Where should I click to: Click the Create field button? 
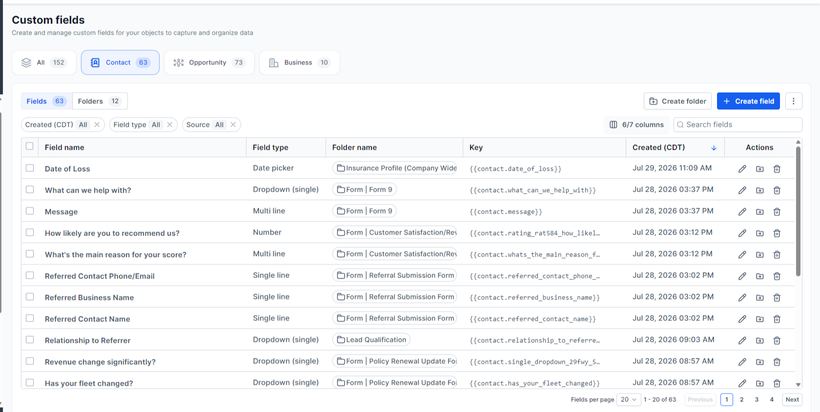point(748,101)
